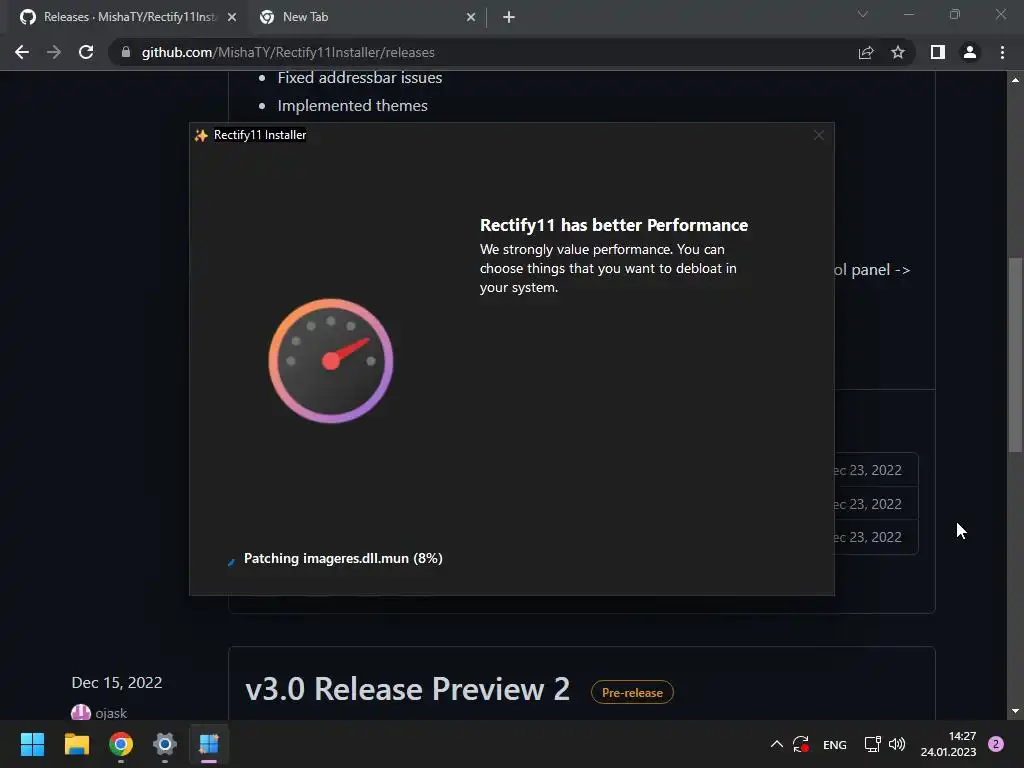Viewport: 1024px width, 768px height.
Task: Click the speedometer performance graphic
Action: 331,360
